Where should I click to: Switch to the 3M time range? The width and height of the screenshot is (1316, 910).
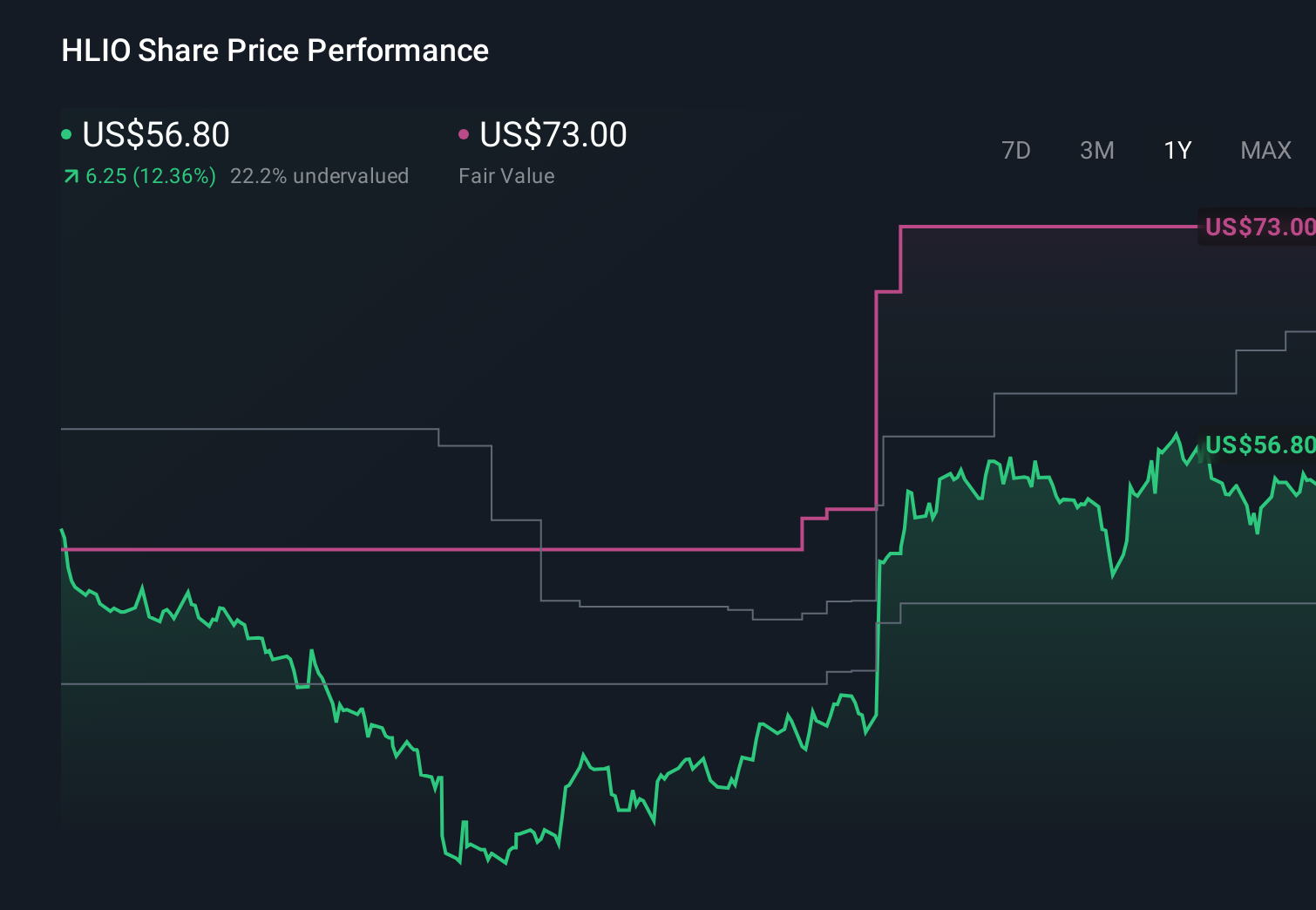(1096, 150)
